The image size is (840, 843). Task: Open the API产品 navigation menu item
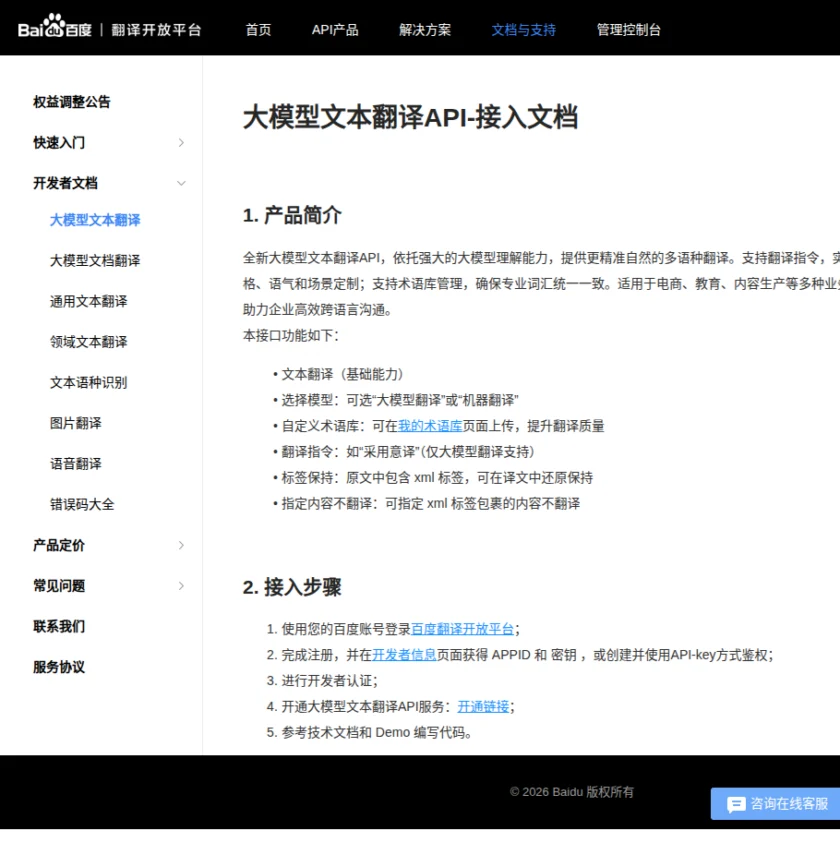[x=335, y=30]
